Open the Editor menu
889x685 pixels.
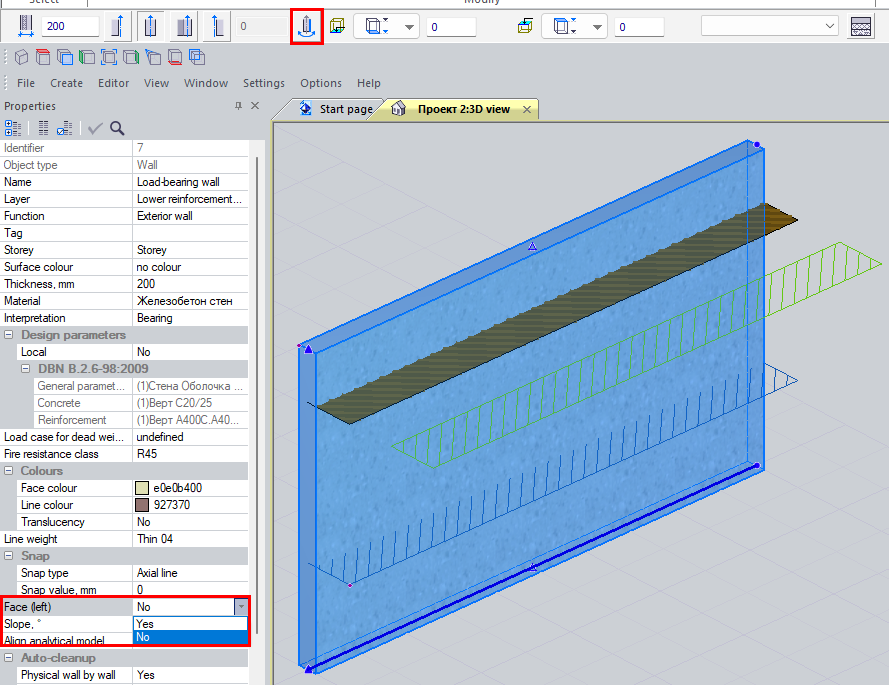[113, 83]
